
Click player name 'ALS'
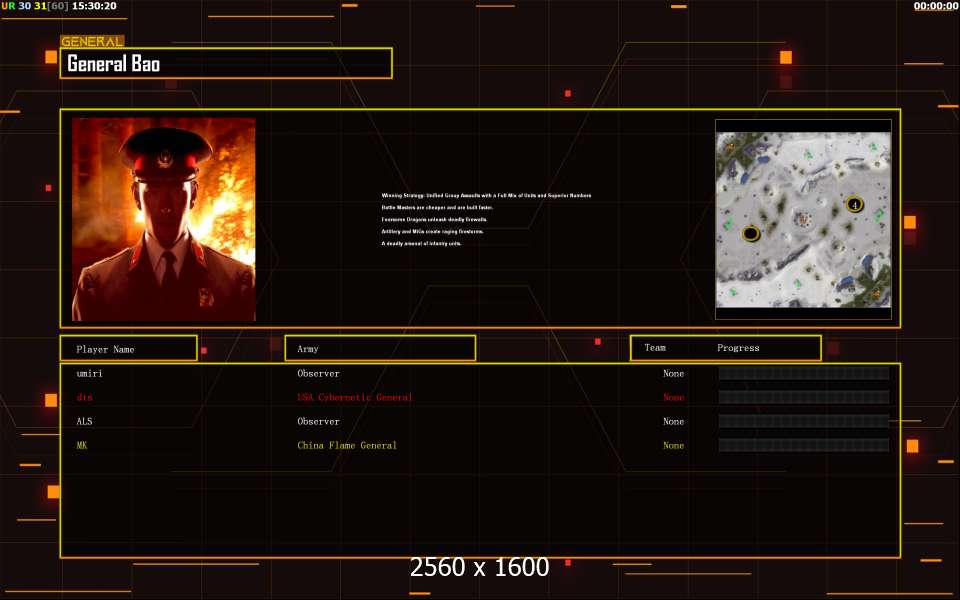(x=84, y=421)
